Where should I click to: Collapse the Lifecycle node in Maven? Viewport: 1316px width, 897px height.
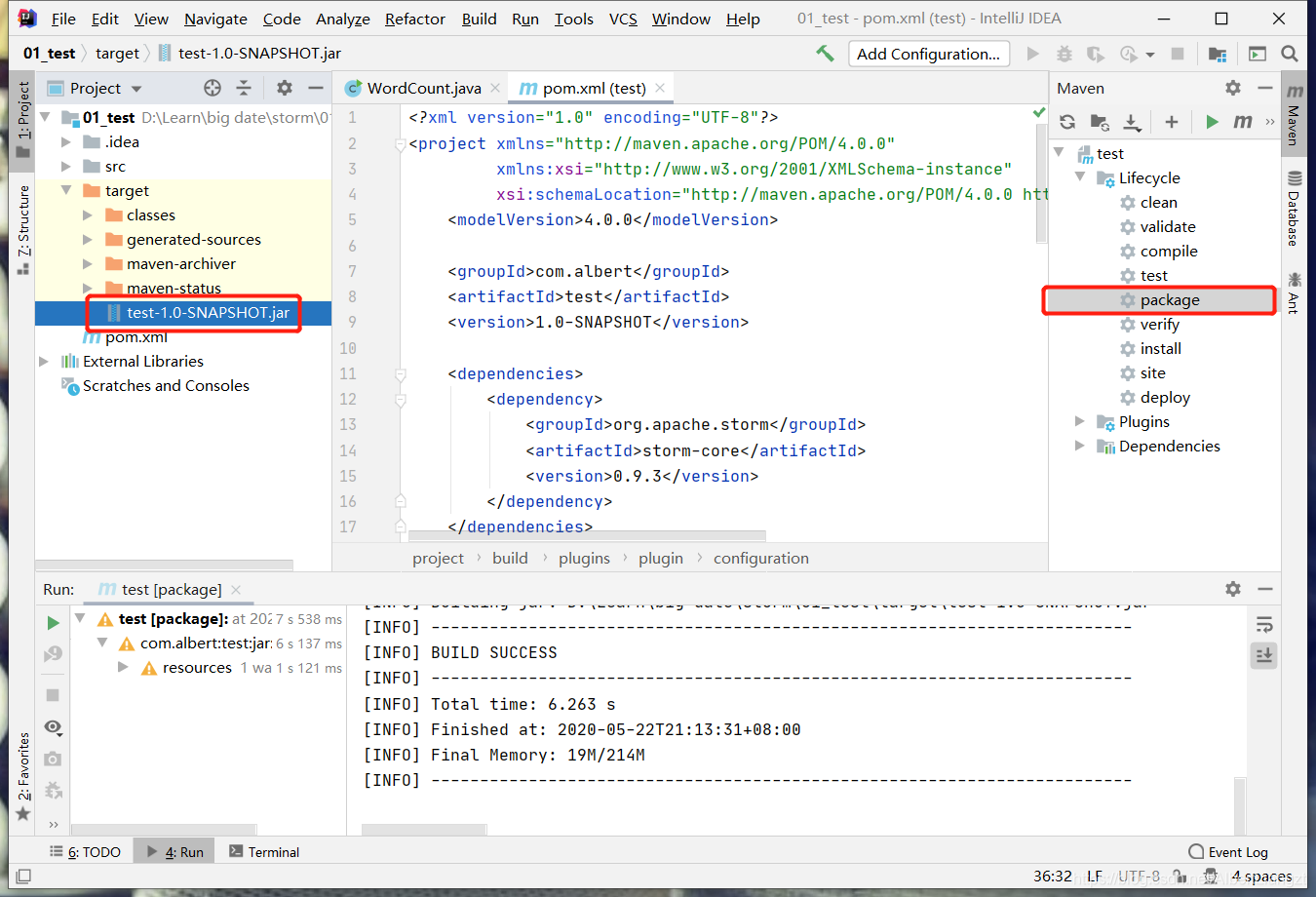tap(1080, 177)
